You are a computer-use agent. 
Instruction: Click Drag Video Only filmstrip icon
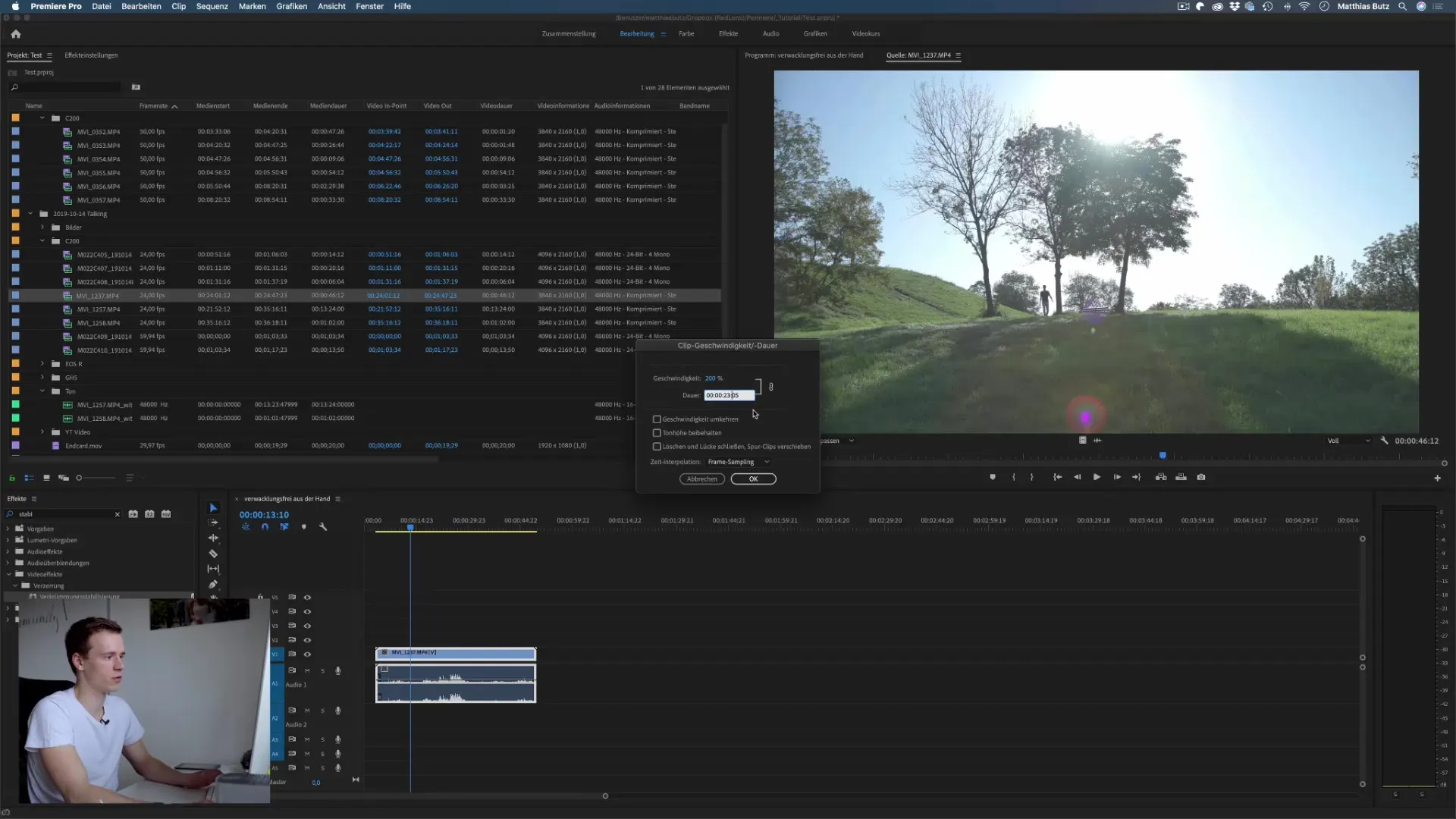click(x=1082, y=441)
